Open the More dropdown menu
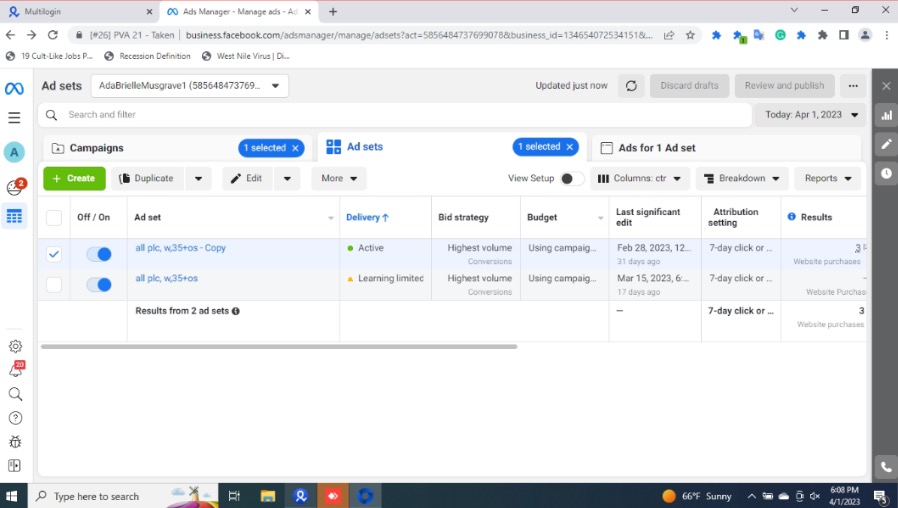This screenshot has height=508, width=898. click(339, 178)
